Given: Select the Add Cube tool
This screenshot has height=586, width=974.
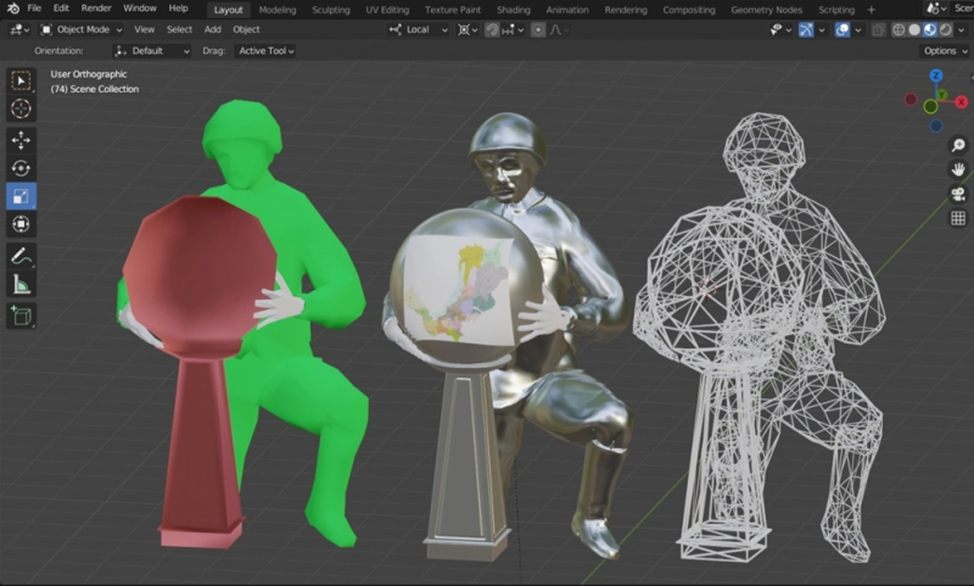Looking at the screenshot, I should 21,316.
